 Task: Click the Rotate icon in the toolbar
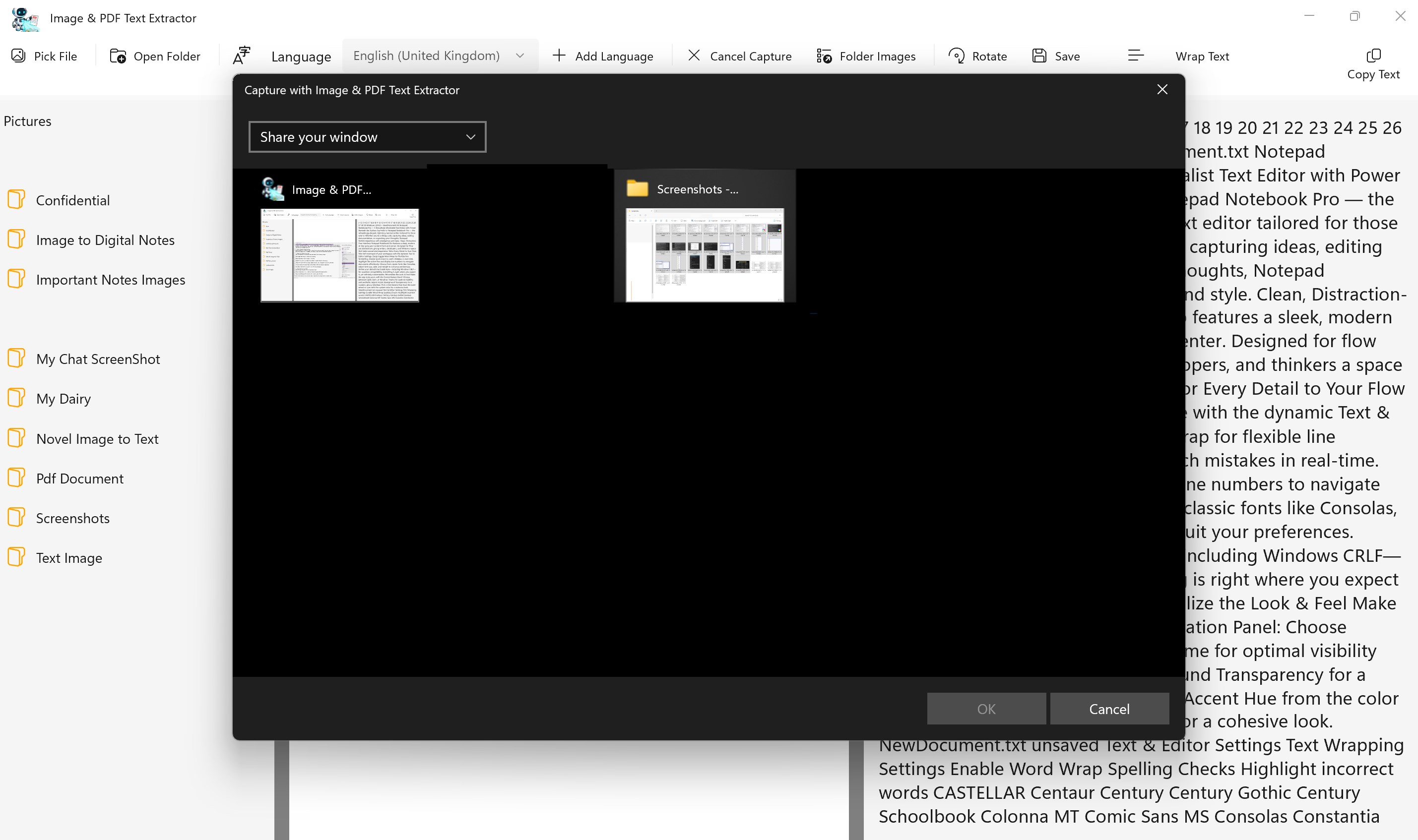click(x=957, y=56)
